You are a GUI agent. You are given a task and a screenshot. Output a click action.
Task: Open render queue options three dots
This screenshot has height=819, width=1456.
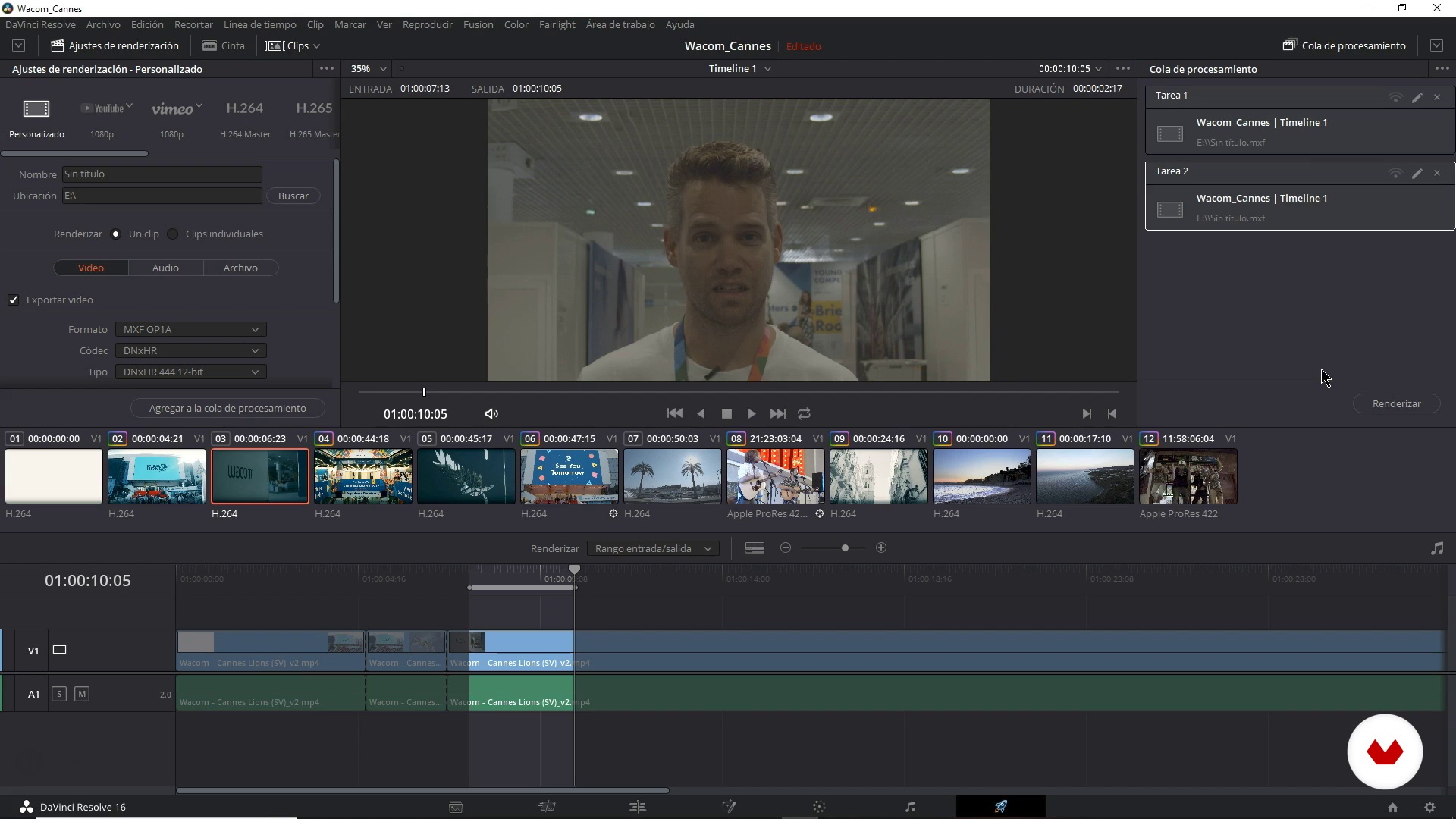pos(1442,68)
